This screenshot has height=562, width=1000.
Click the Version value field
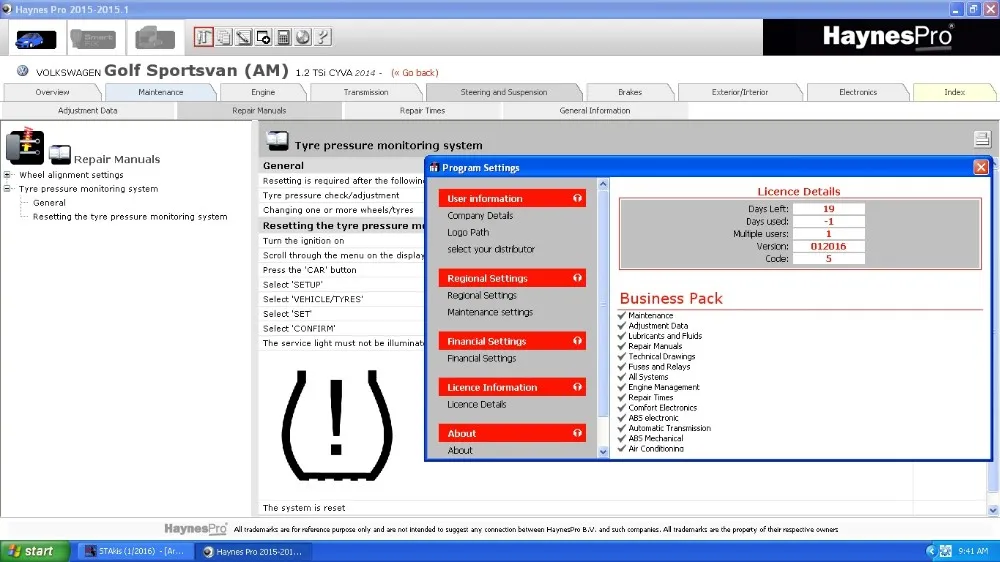pos(828,246)
